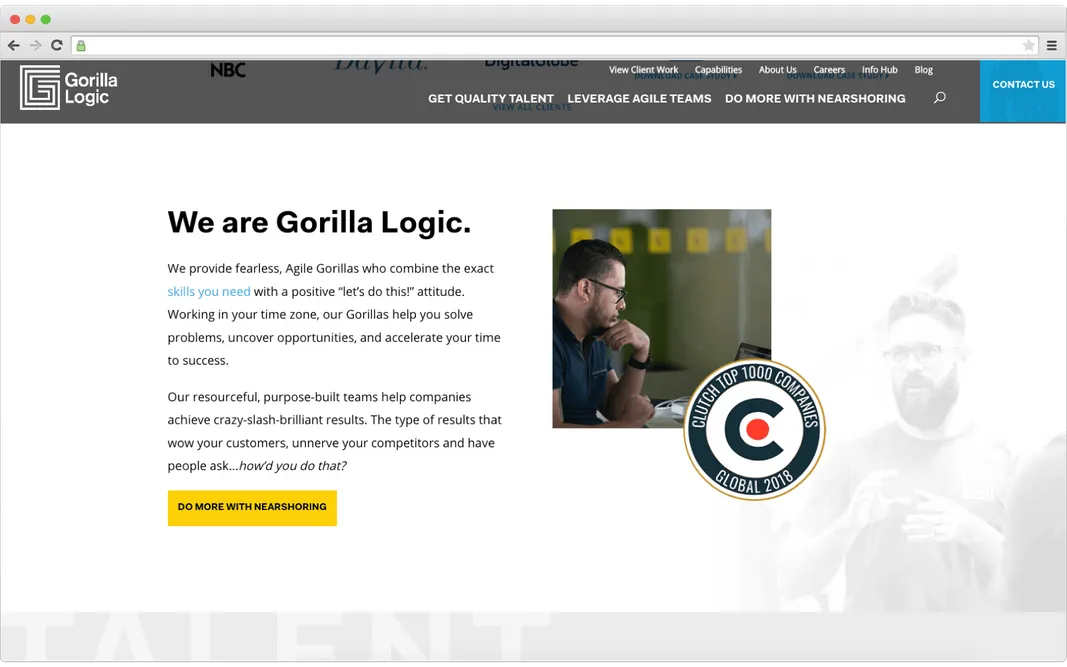Open Do More With Nearshoring nav item
The width and height of the screenshot is (1067, 667).
tap(815, 99)
